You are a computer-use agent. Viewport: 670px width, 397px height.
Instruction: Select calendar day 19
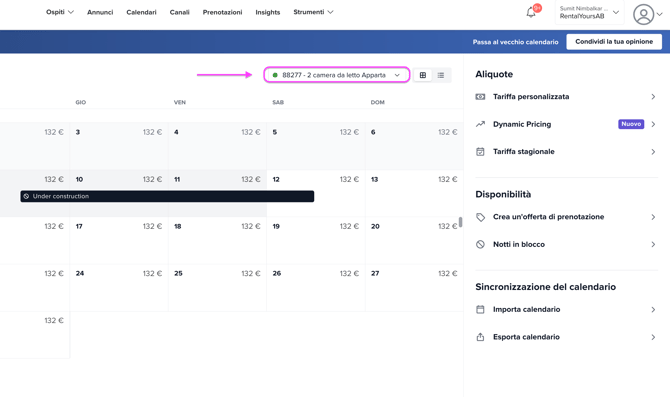pos(316,240)
